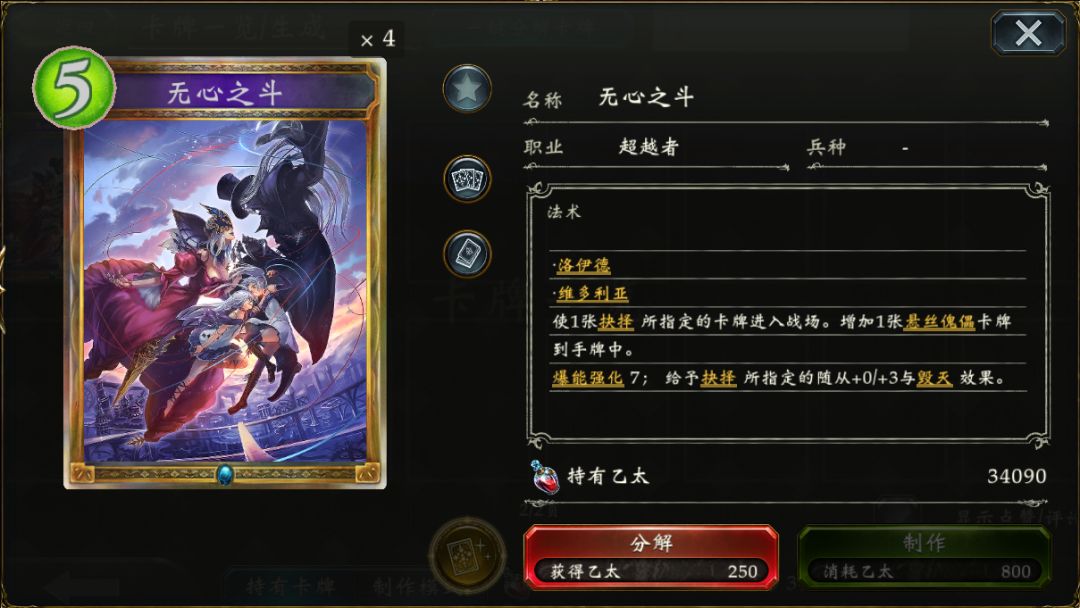The width and height of the screenshot is (1080, 608).
Task: Click the first 抉择 keyword link
Action: [x=616, y=322]
